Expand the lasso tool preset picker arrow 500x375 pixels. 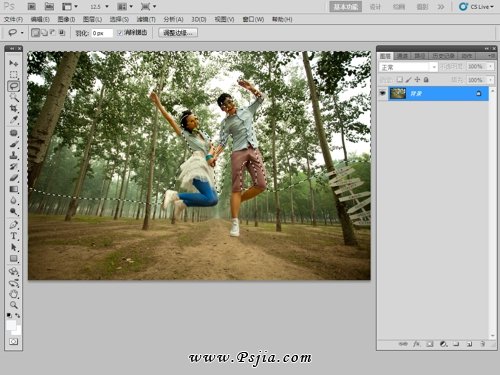pyautogui.click(x=22, y=33)
